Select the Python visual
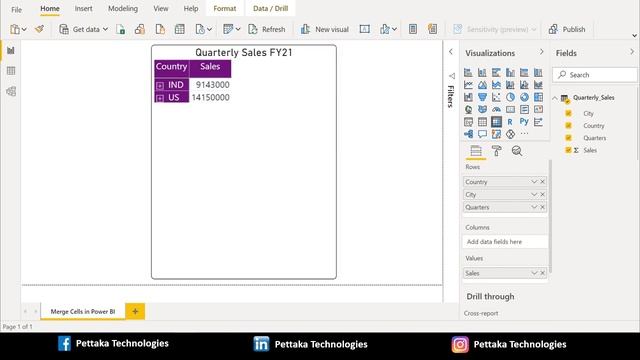 coord(524,122)
